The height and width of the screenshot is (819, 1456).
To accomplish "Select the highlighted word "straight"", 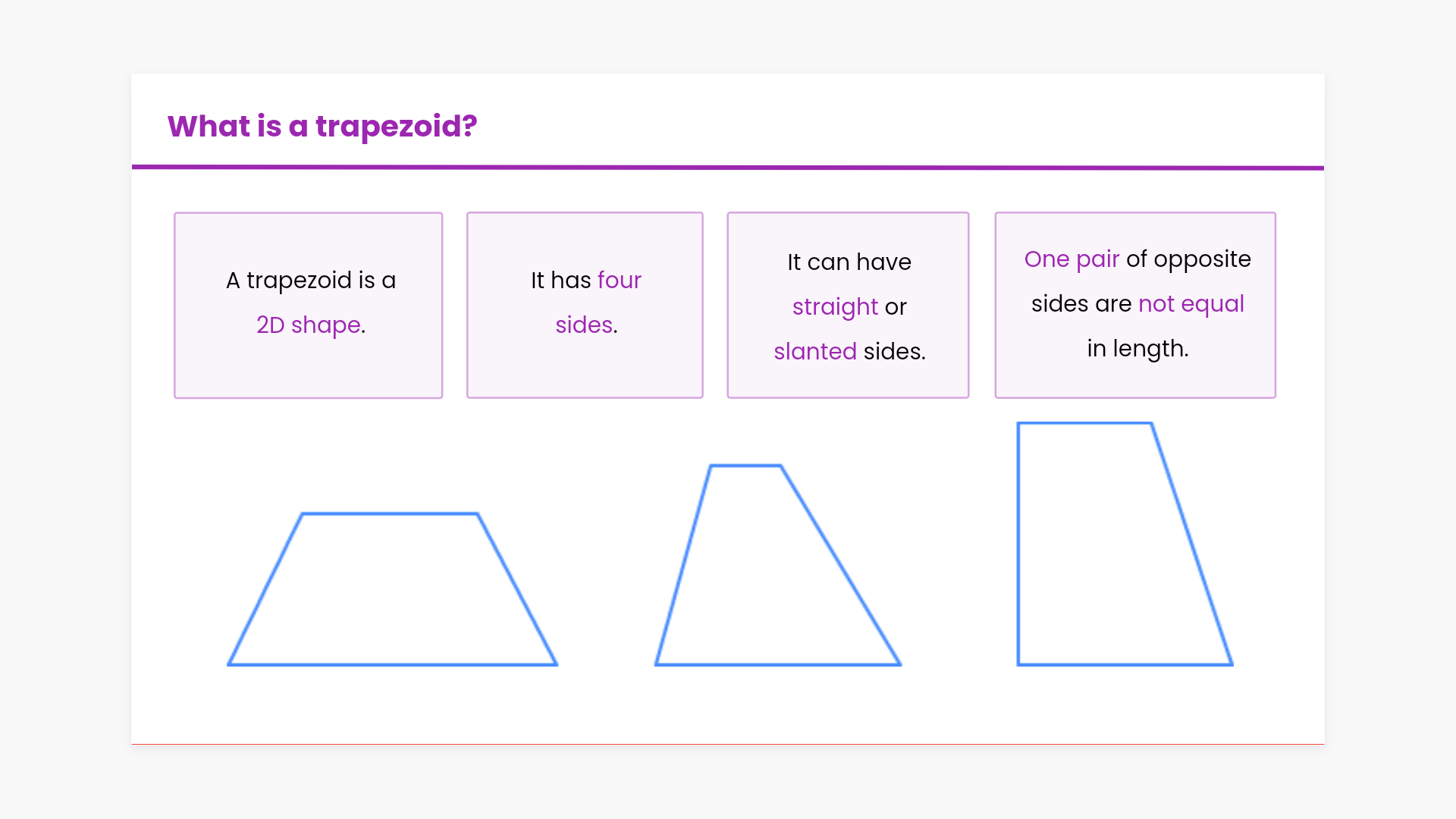I will [835, 307].
